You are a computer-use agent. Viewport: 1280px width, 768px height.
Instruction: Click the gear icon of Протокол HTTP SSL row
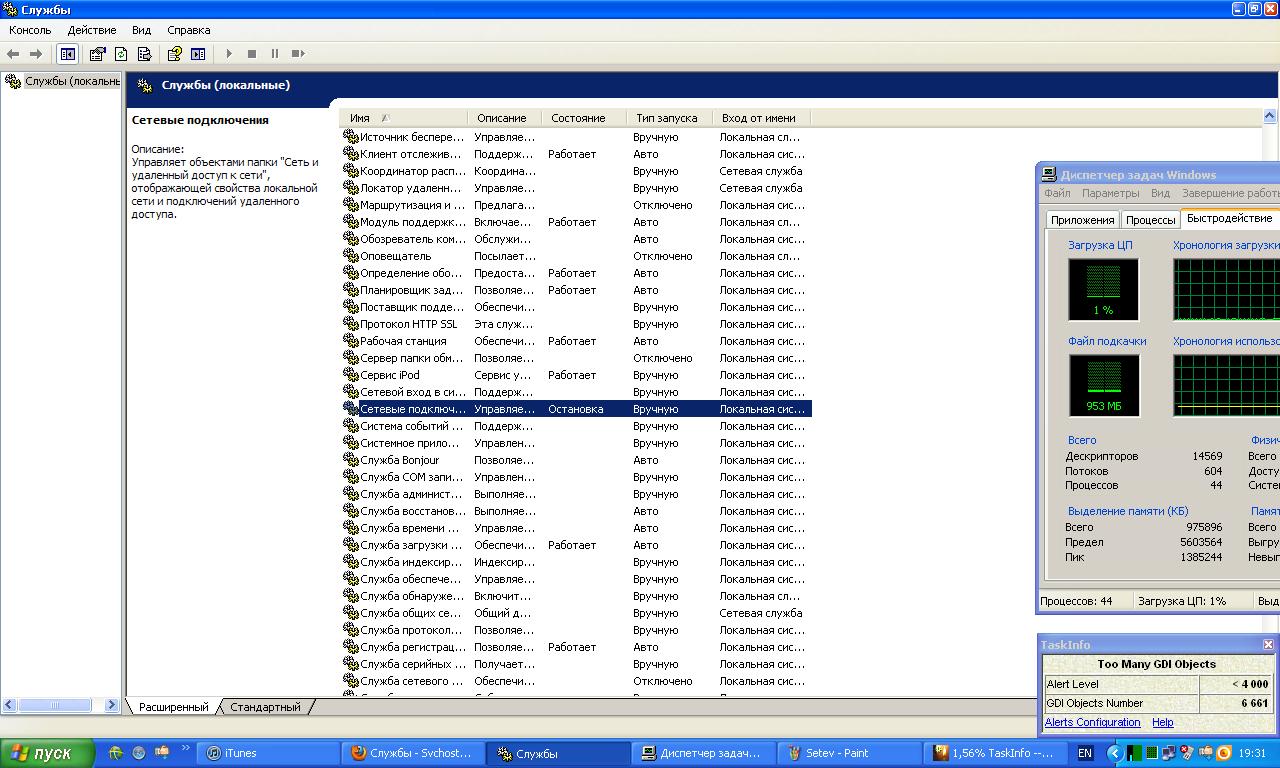point(350,324)
